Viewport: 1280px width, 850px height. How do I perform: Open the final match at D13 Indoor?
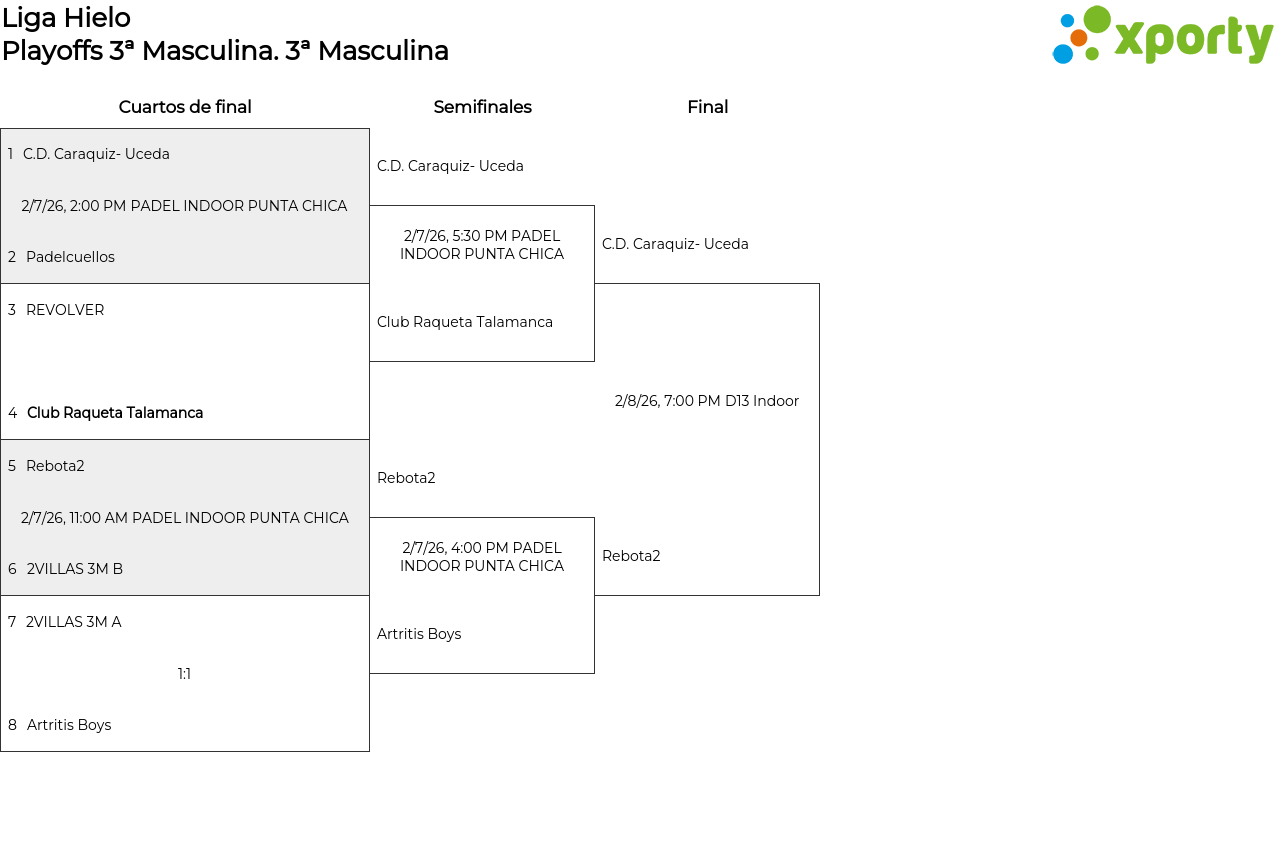tap(707, 401)
